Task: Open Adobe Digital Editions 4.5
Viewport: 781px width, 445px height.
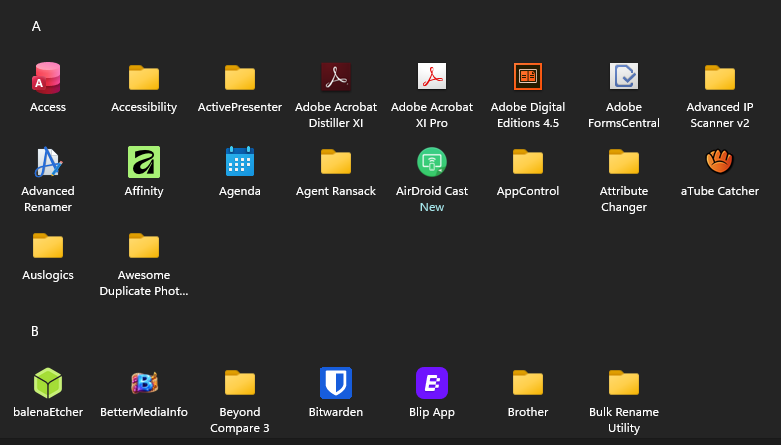Action: (x=527, y=77)
